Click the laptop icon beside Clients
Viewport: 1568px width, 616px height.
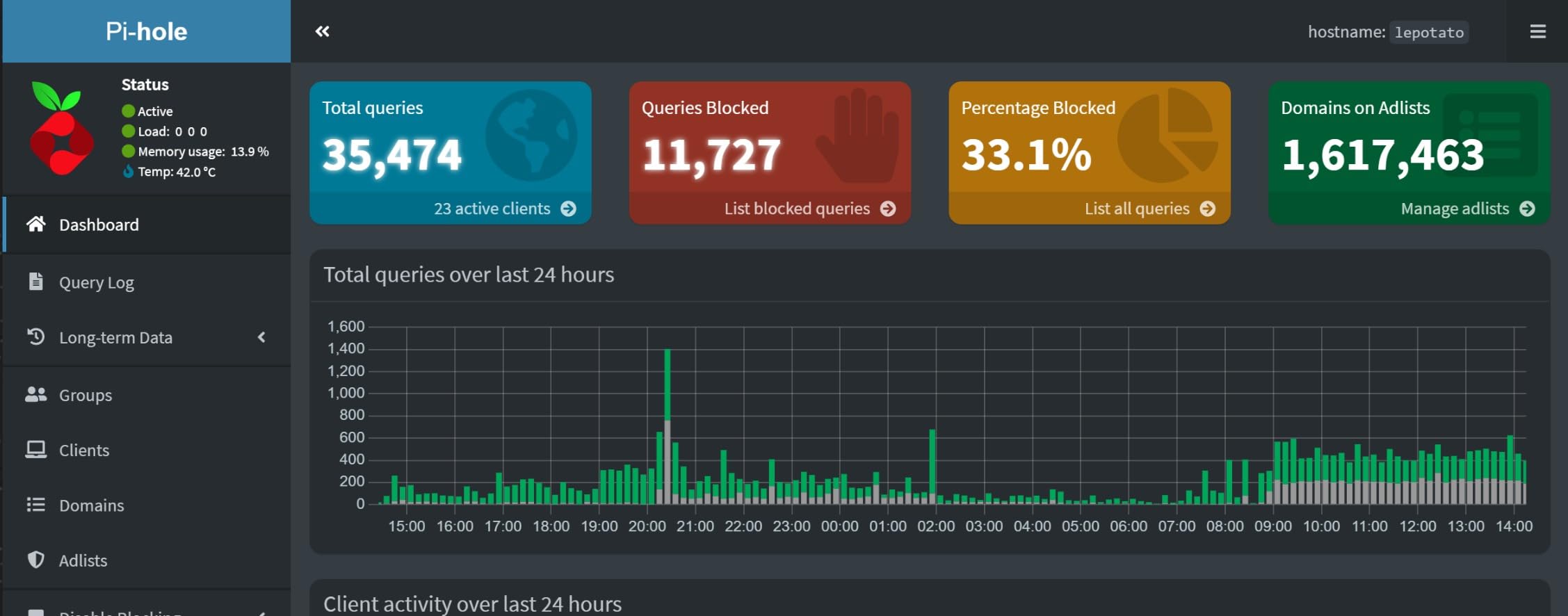(35, 449)
